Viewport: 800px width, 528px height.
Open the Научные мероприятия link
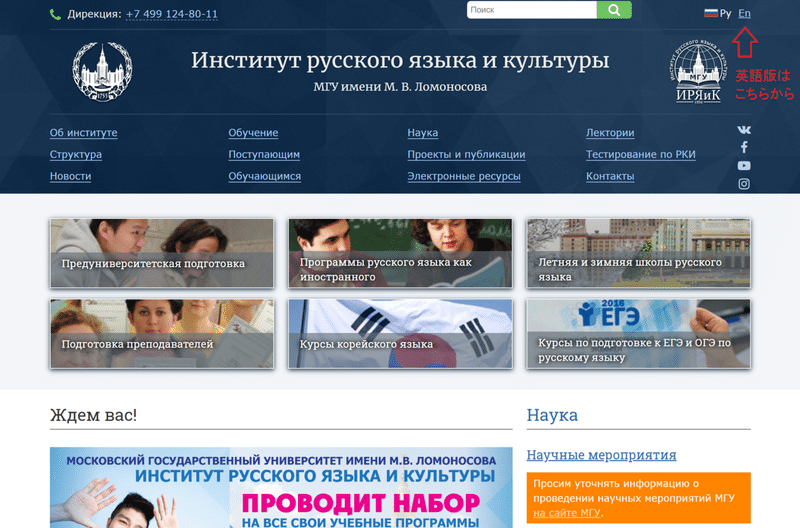click(x=602, y=455)
